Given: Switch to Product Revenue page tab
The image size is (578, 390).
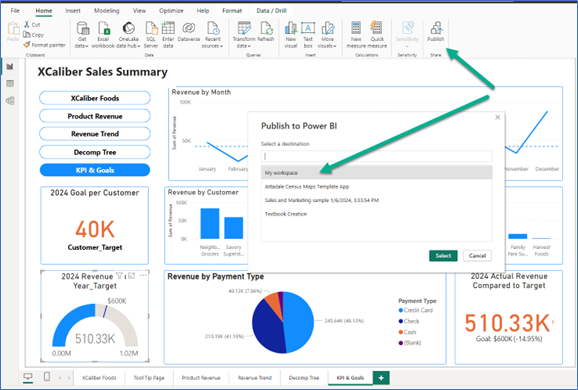Looking at the screenshot, I should [201, 378].
